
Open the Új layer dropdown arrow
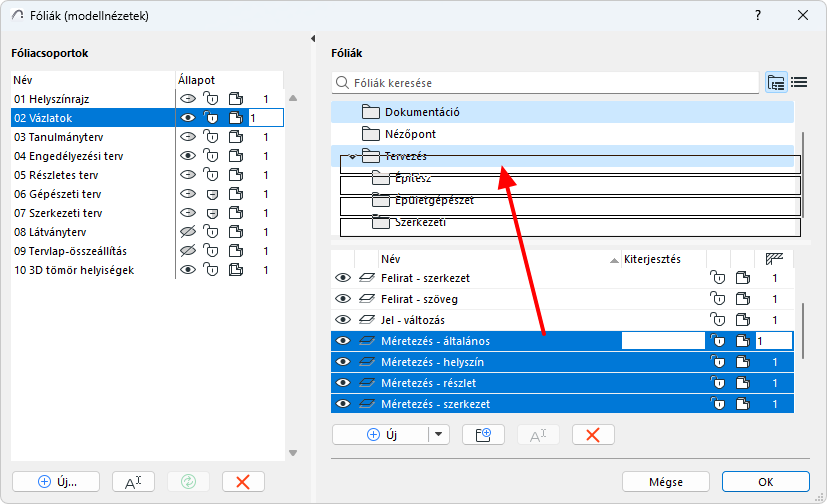(x=438, y=435)
